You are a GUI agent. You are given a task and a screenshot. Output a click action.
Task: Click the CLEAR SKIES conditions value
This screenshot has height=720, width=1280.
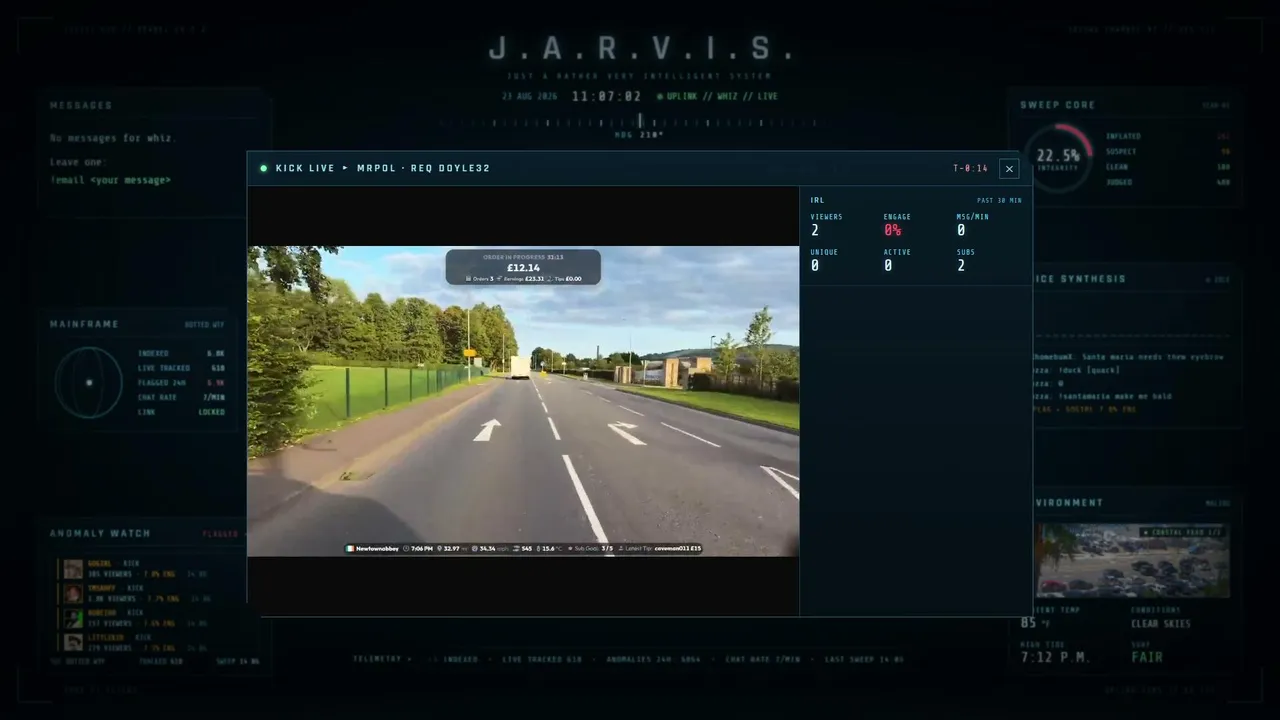click(x=1161, y=624)
